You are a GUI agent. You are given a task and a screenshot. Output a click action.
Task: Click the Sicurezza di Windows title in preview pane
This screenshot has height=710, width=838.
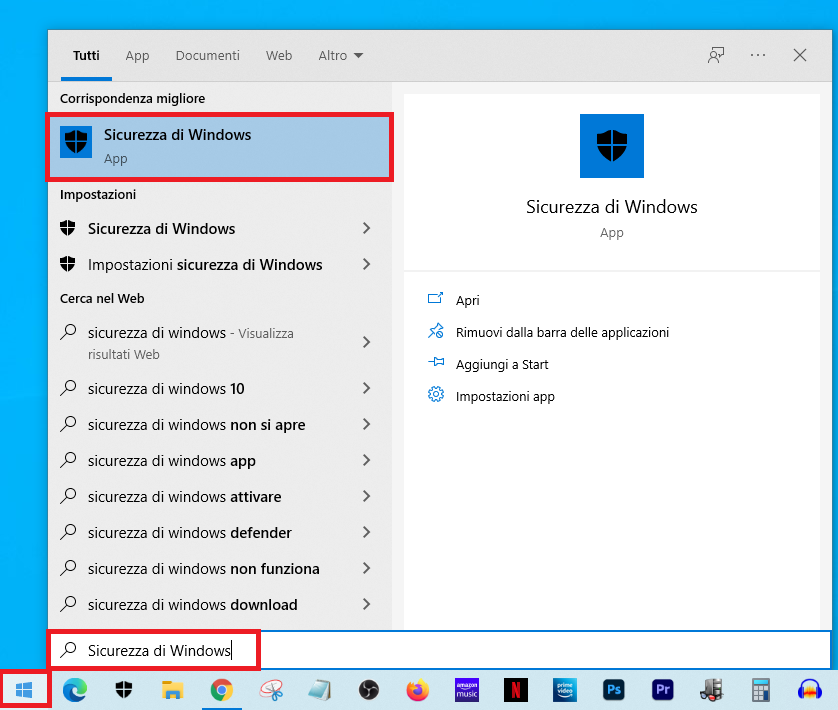[612, 207]
